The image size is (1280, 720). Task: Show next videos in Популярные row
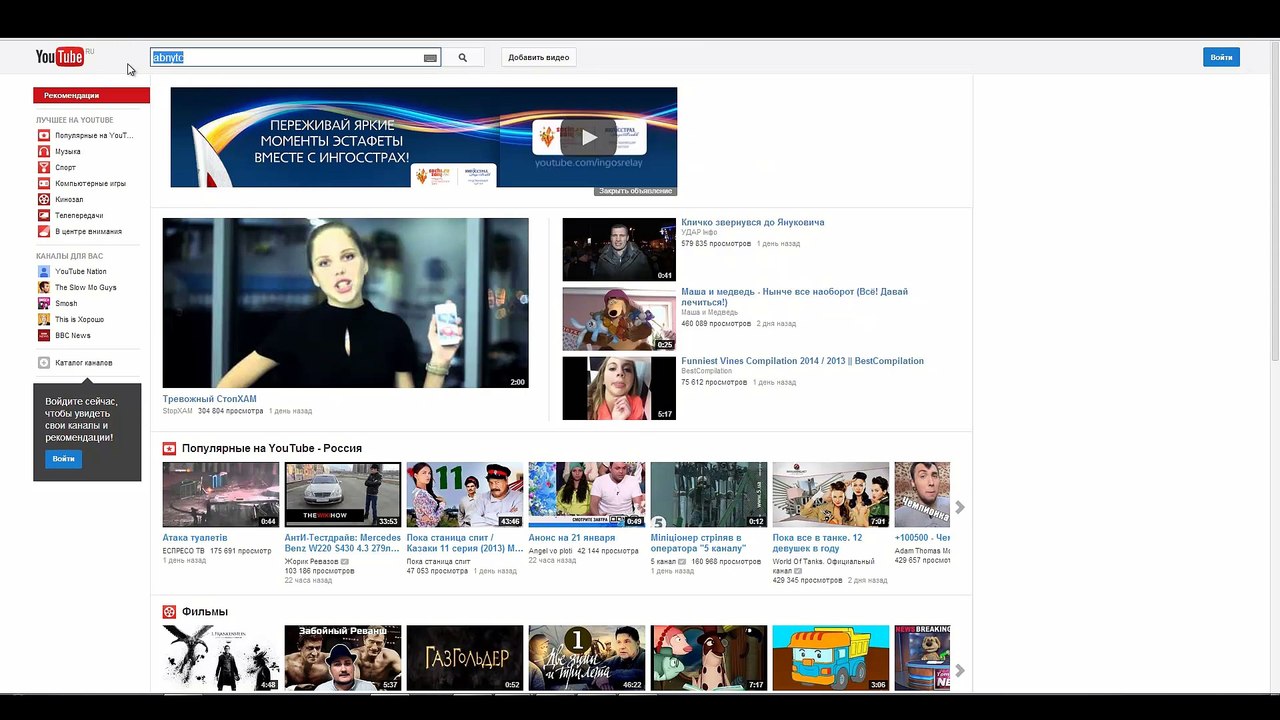pos(960,507)
